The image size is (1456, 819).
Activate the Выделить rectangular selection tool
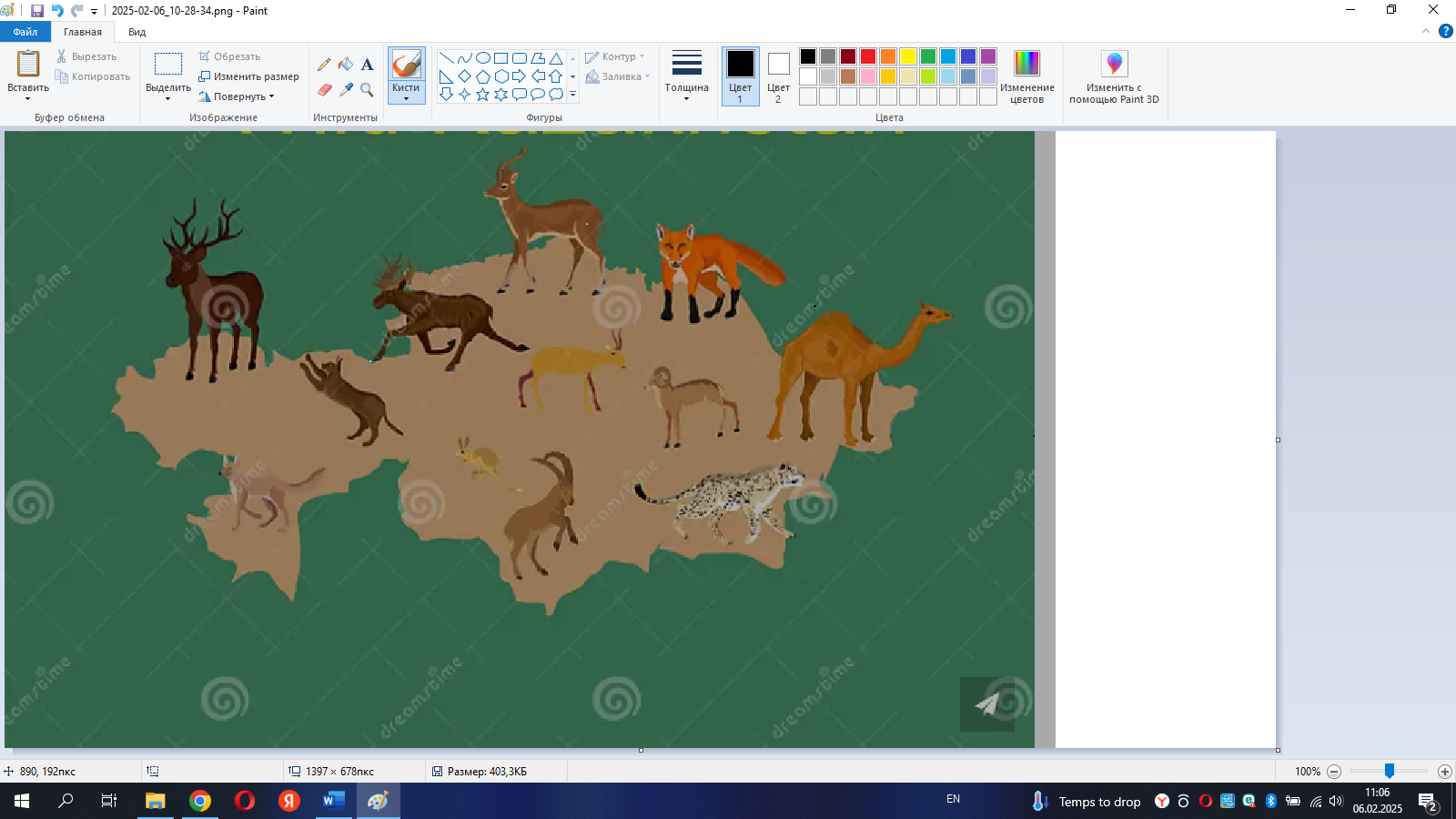tap(168, 64)
